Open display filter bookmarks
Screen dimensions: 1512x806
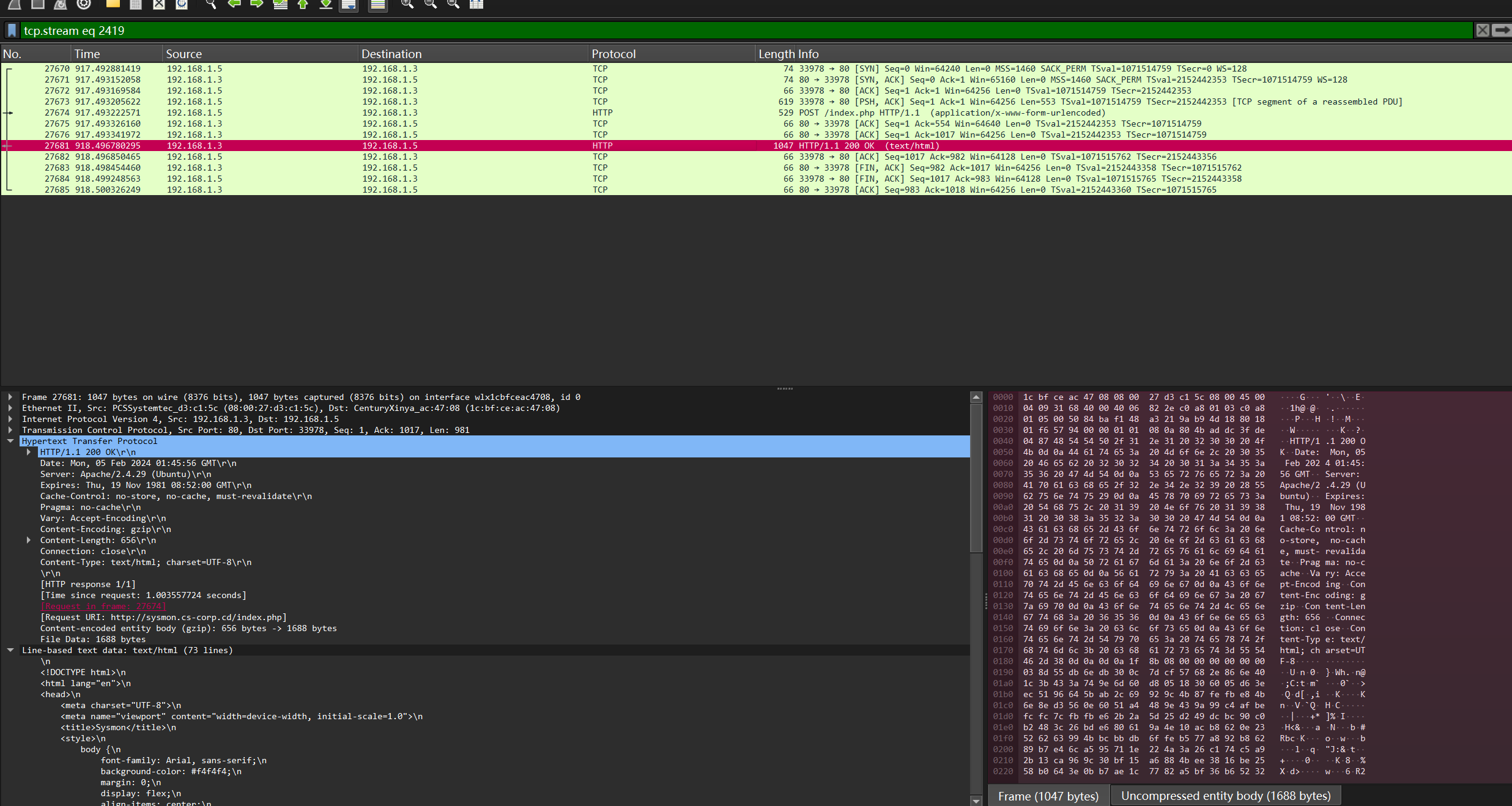pos(12,31)
